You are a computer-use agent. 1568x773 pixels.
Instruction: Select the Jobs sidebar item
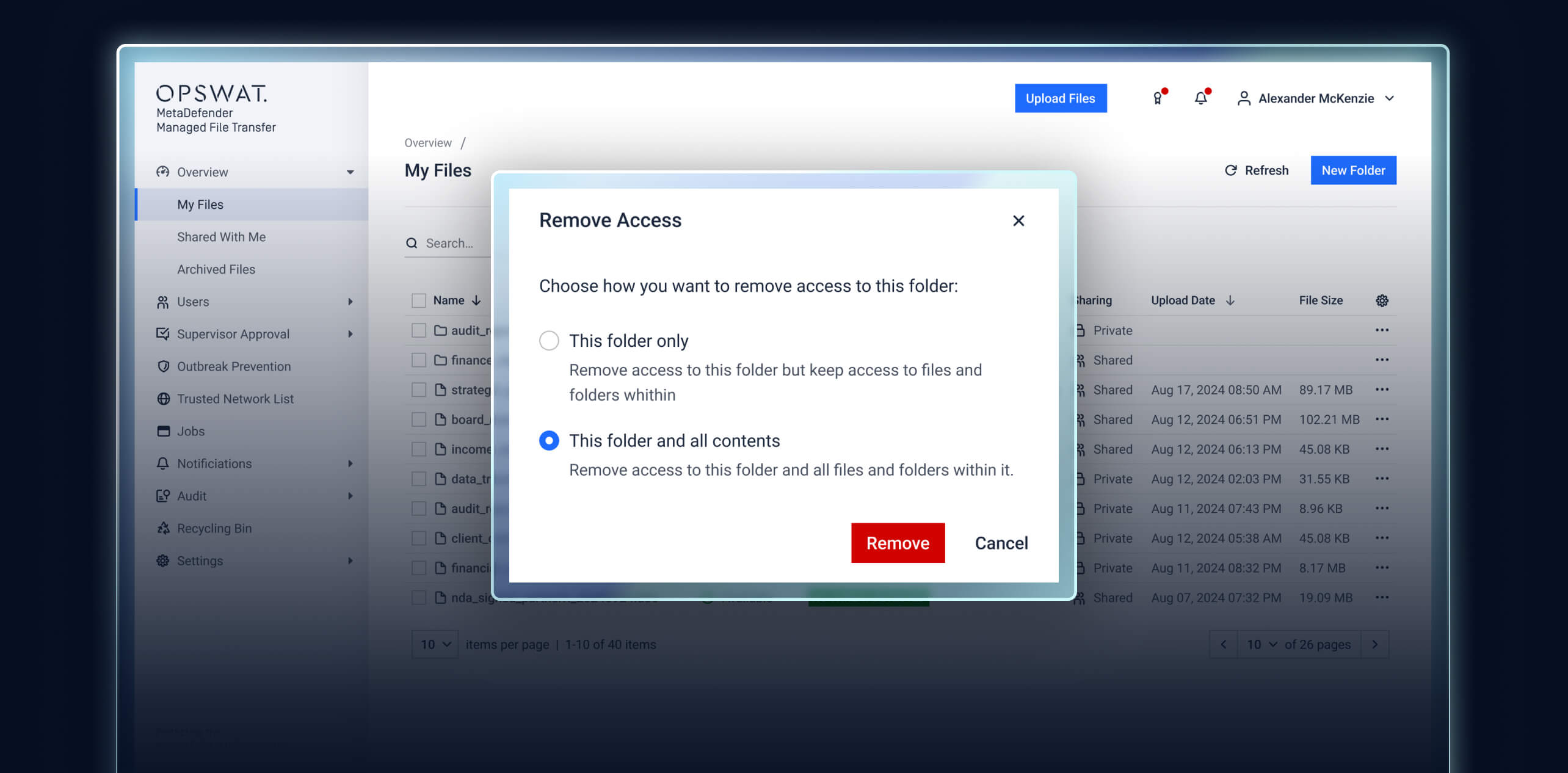(x=191, y=431)
